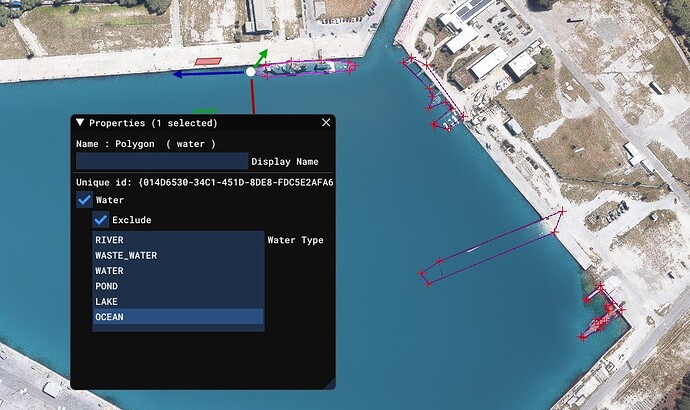Select WATER in water type list
Viewport: 690px width, 410px height.
click(178, 271)
